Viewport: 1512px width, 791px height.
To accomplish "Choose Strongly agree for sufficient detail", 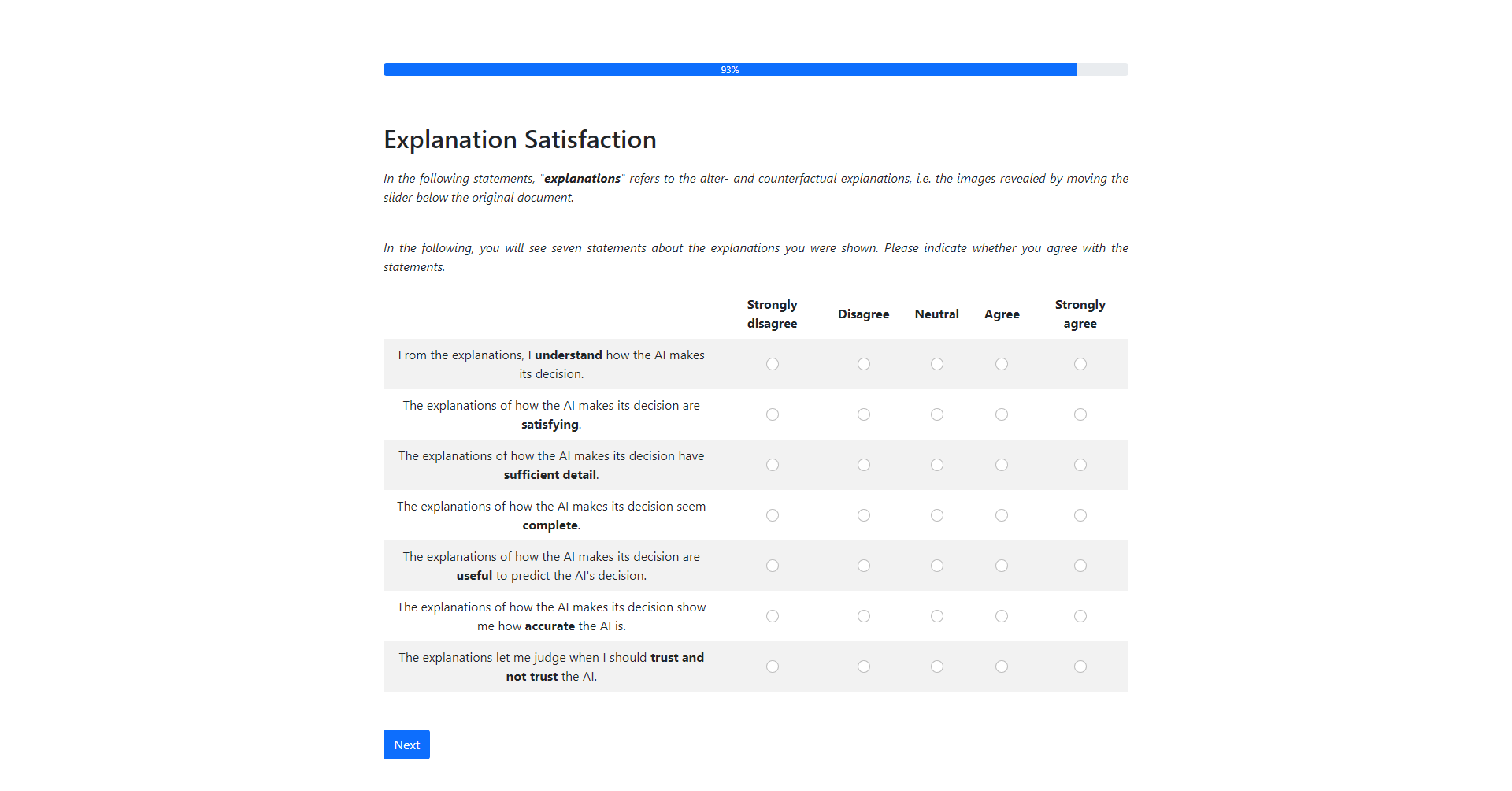I will (x=1080, y=465).
